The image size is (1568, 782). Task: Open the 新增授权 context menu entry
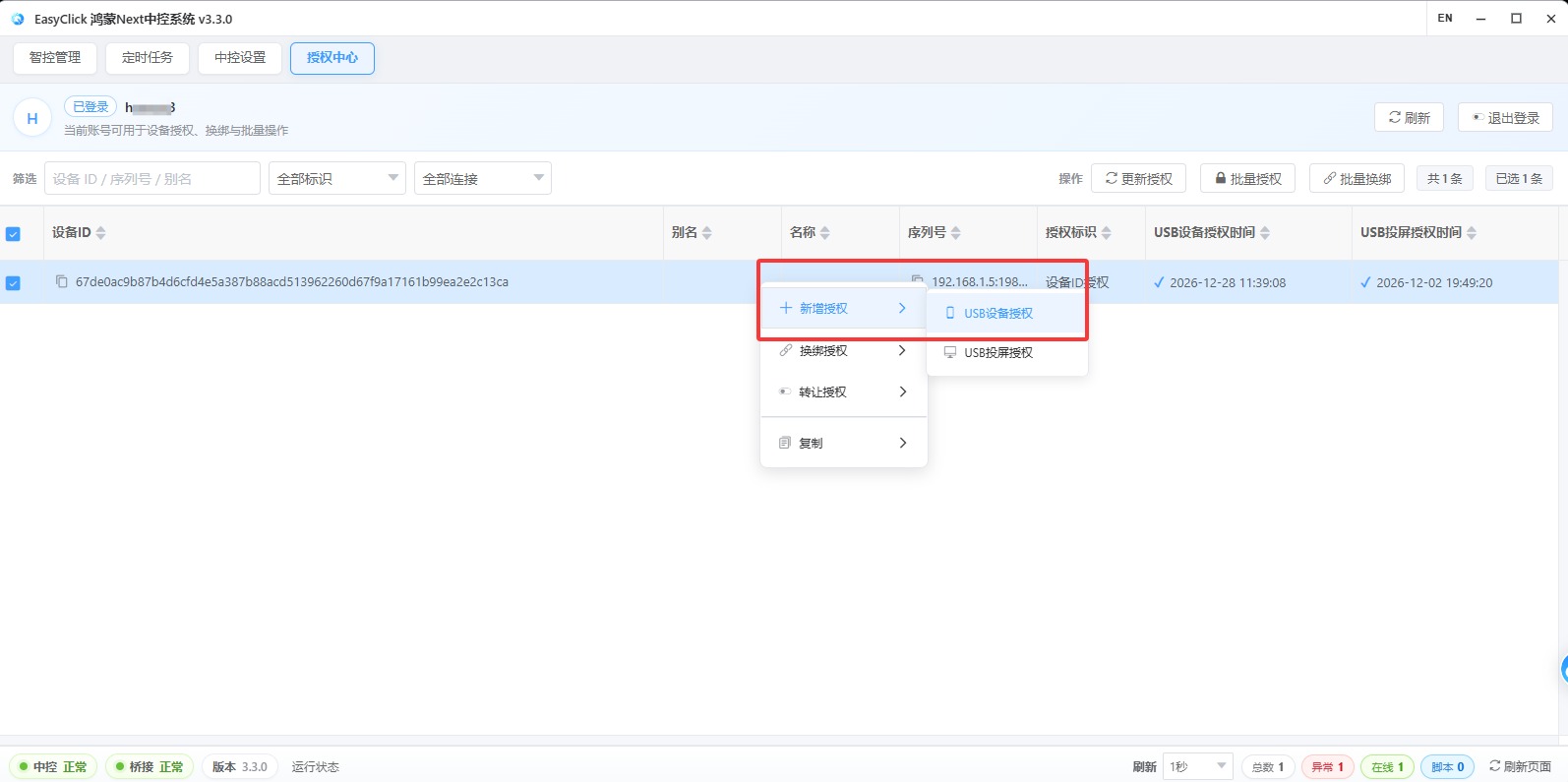[x=844, y=308]
